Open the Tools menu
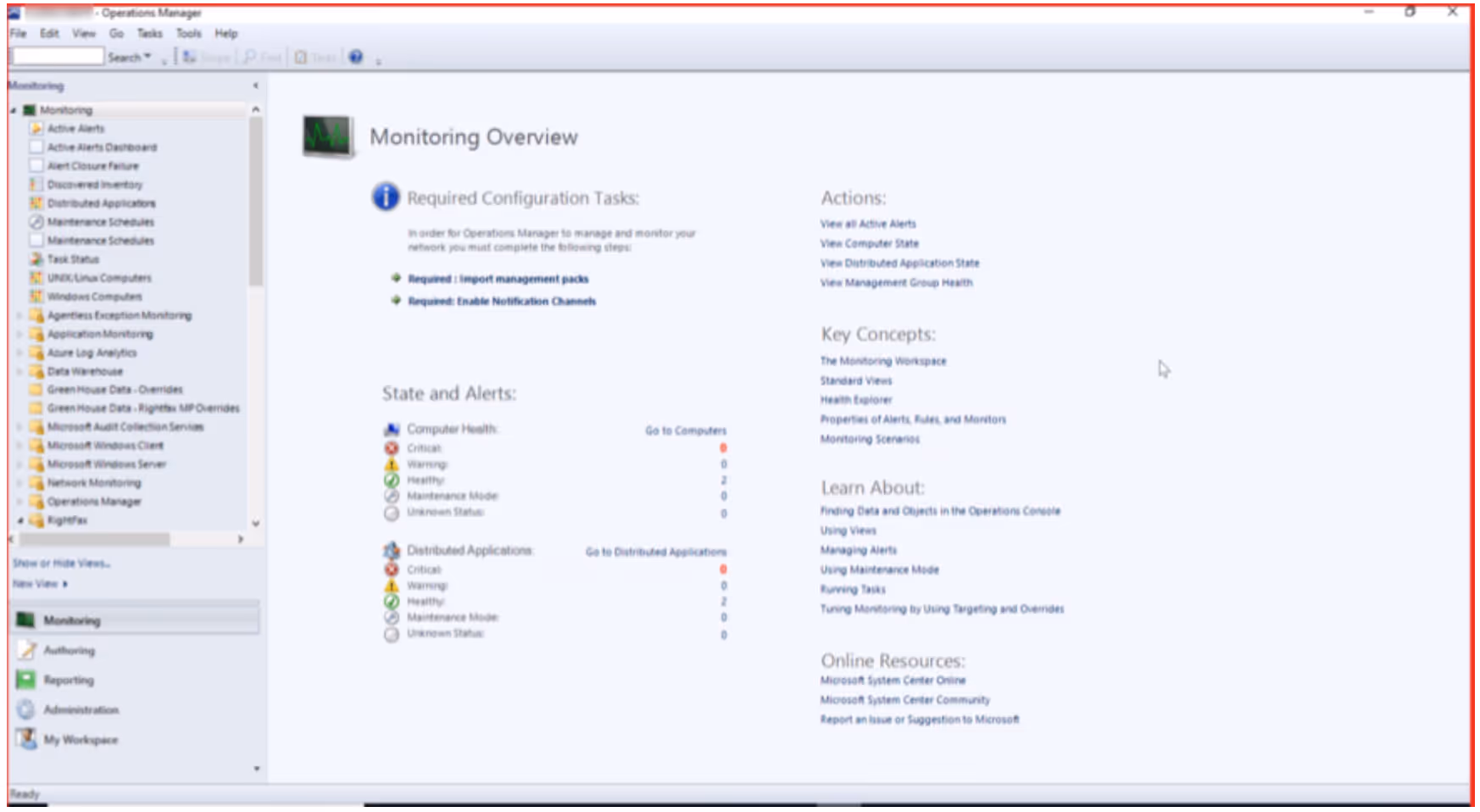The width and height of the screenshot is (1480, 812). 189,33
